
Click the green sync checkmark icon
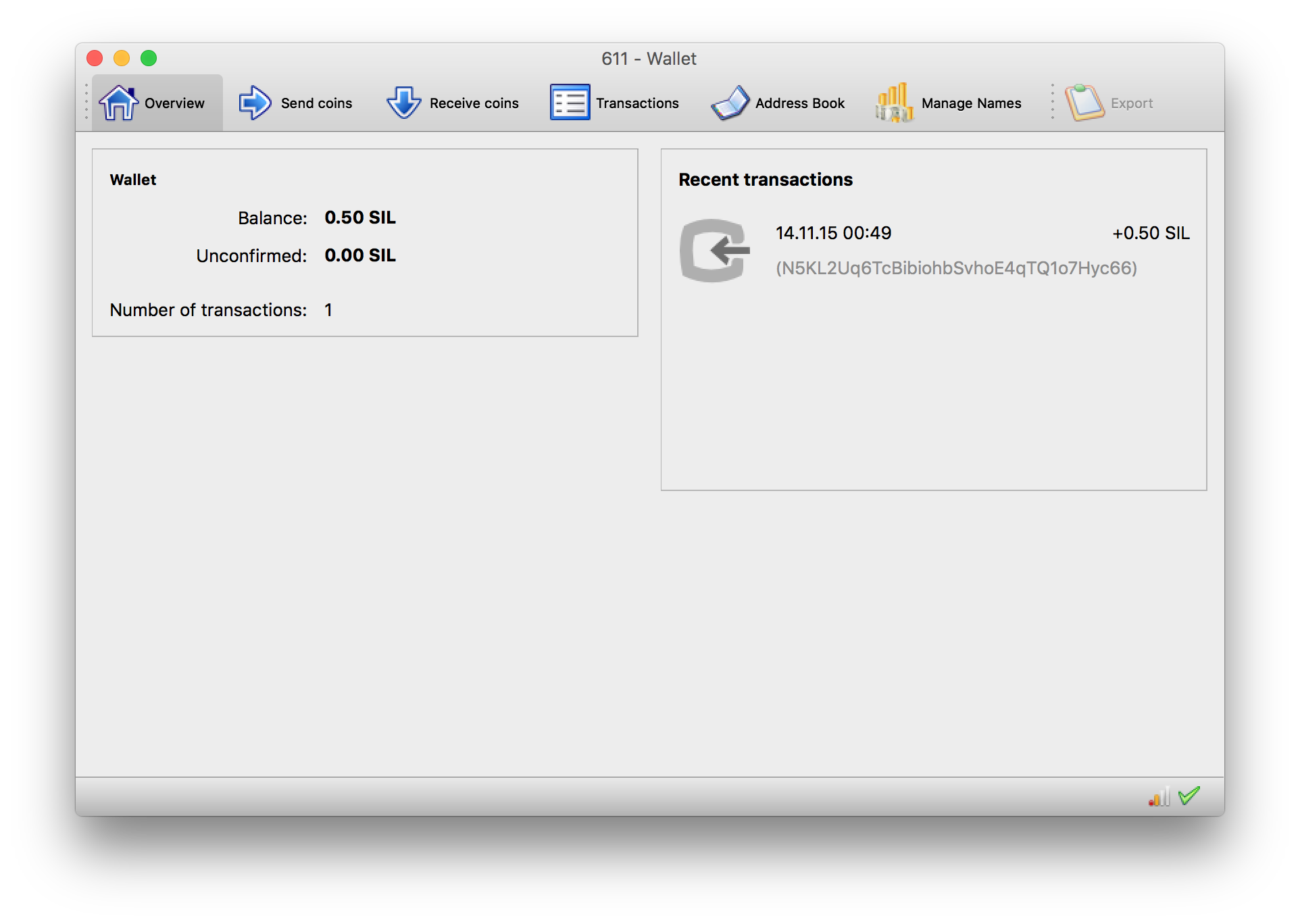point(1189,796)
